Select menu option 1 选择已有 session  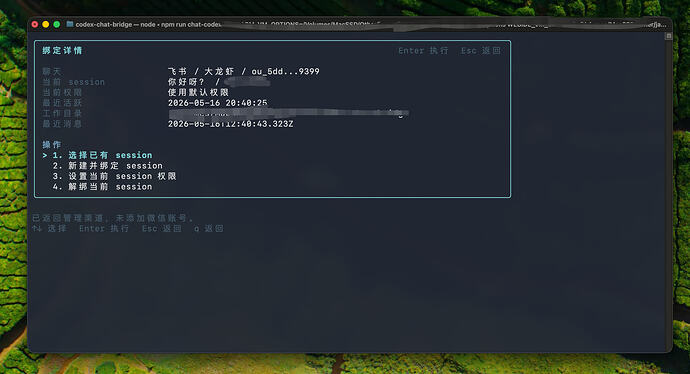point(102,155)
